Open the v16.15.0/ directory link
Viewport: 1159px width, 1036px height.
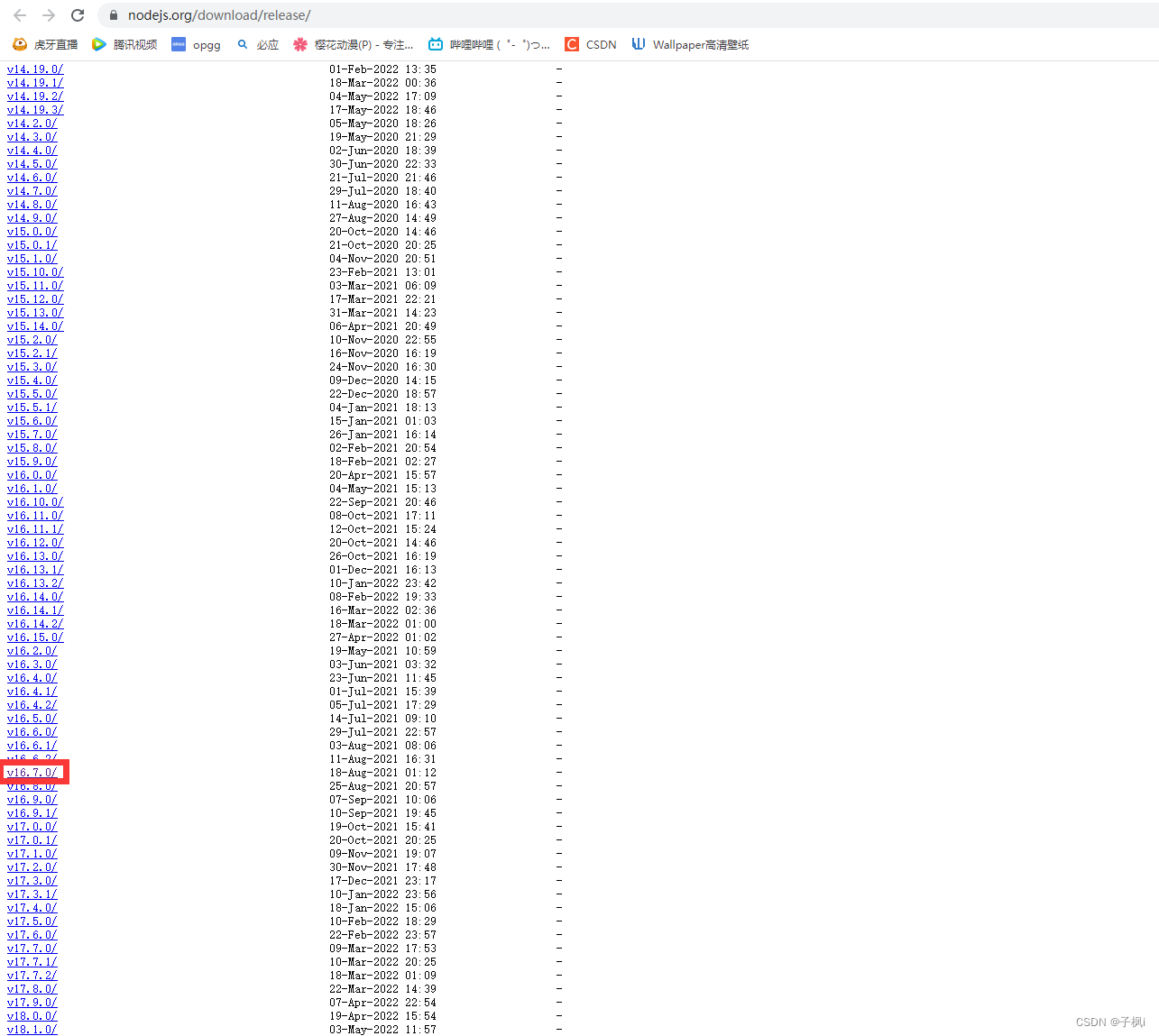pos(35,637)
